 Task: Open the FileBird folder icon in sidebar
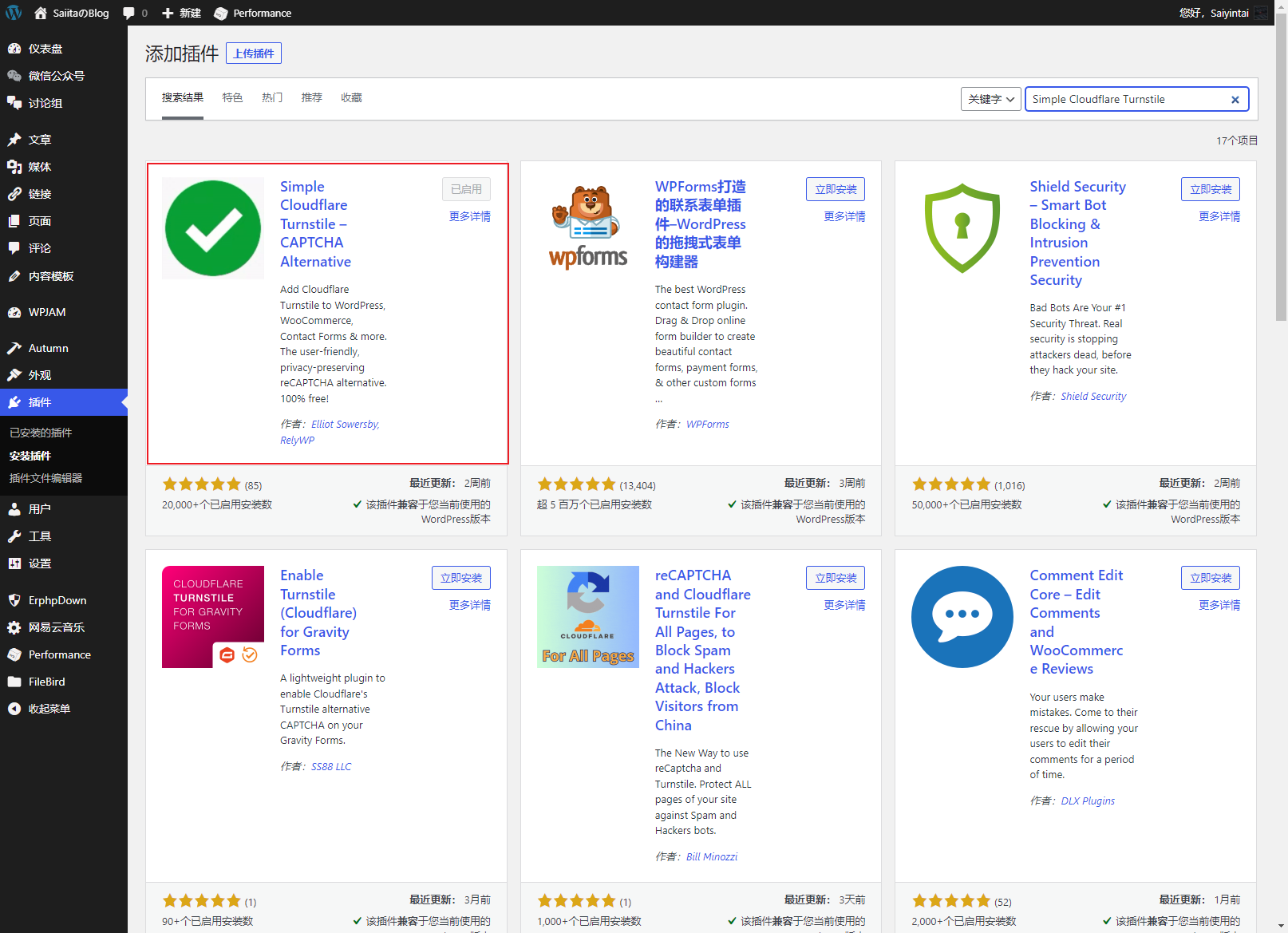pyautogui.click(x=14, y=682)
